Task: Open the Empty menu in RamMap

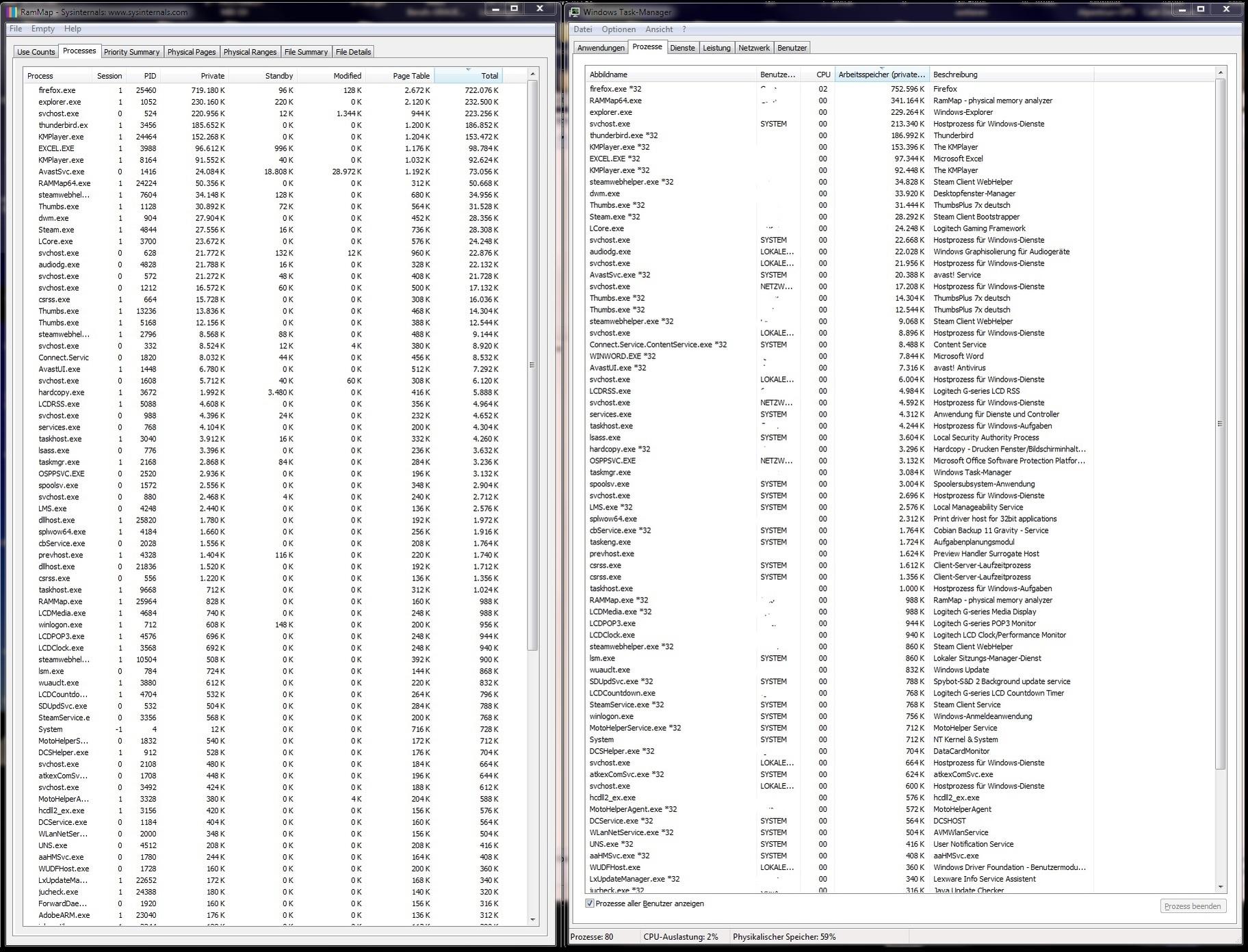Action: coord(43,29)
